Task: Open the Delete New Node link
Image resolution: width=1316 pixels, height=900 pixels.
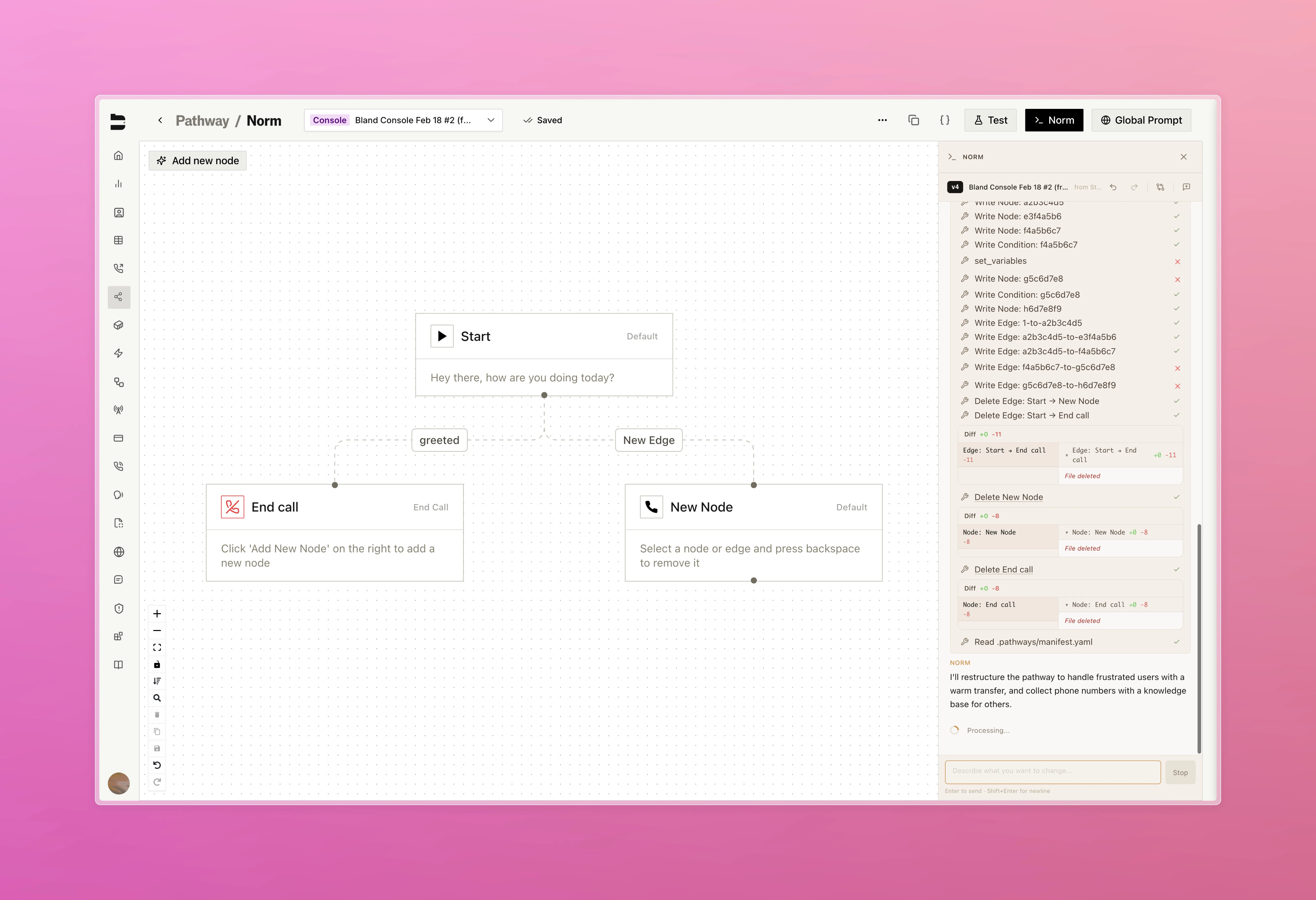Action: tap(1008, 497)
